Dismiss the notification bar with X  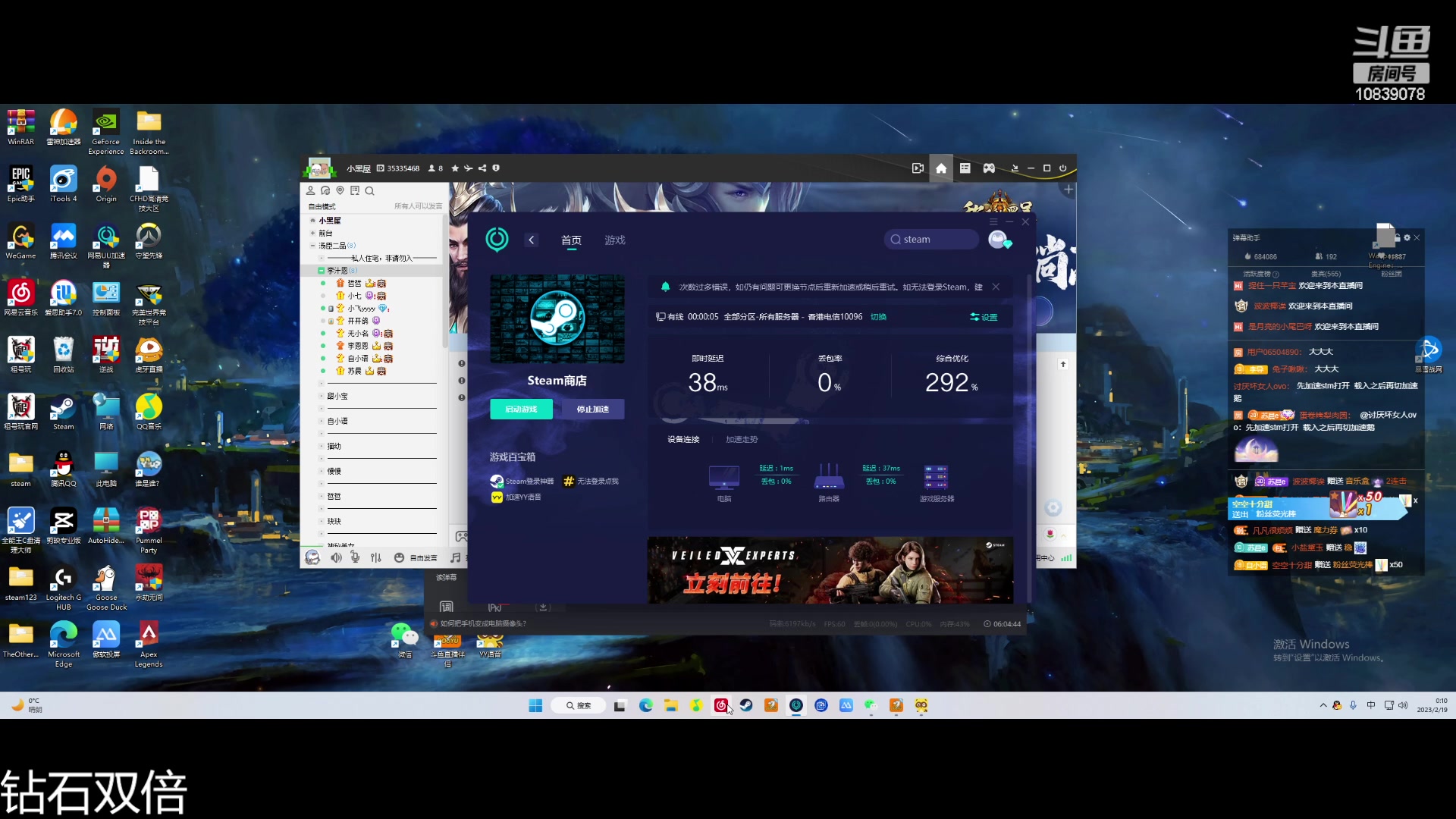(996, 287)
